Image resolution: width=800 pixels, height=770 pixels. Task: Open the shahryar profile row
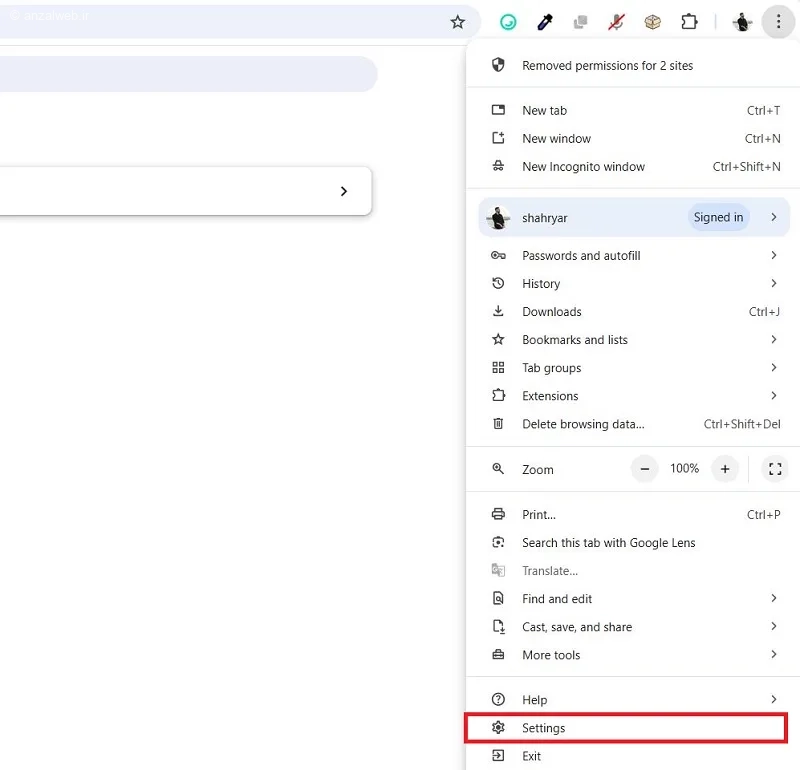point(634,217)
